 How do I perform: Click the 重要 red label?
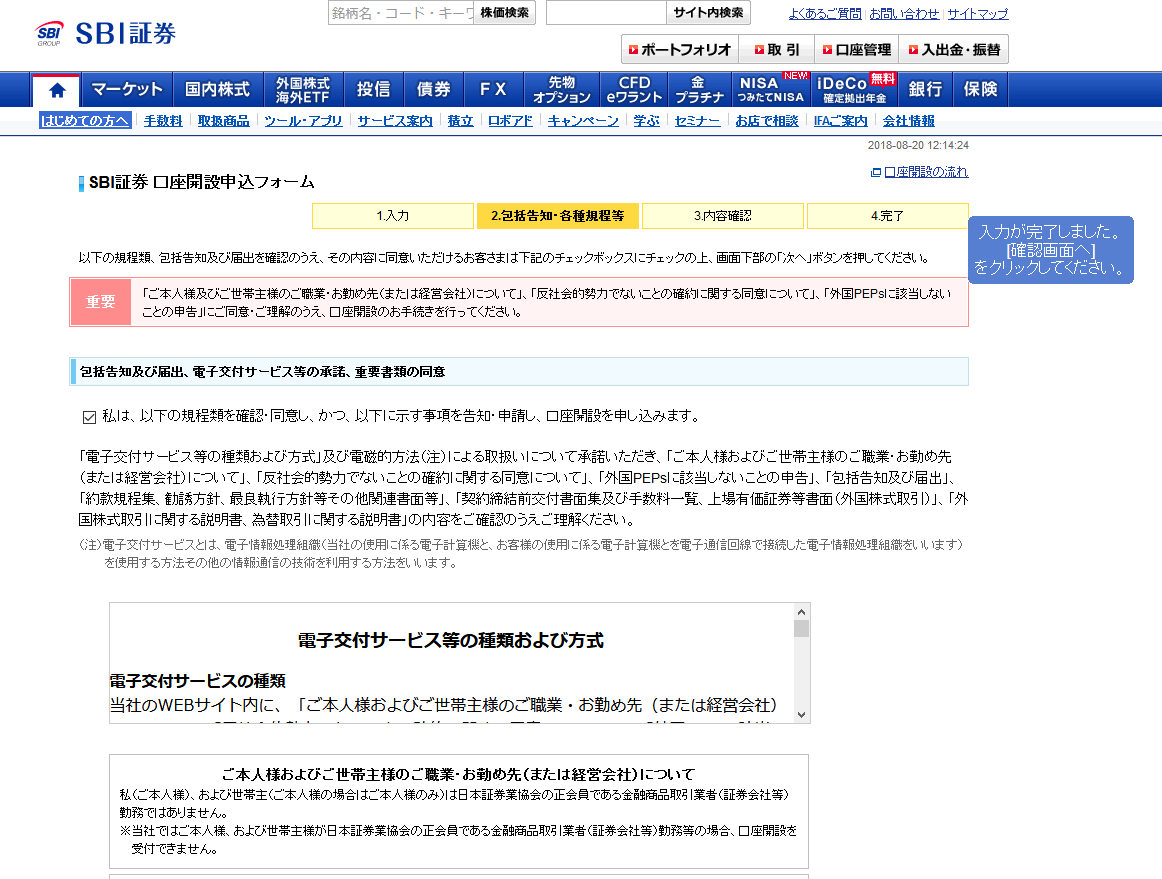(101, 302)
